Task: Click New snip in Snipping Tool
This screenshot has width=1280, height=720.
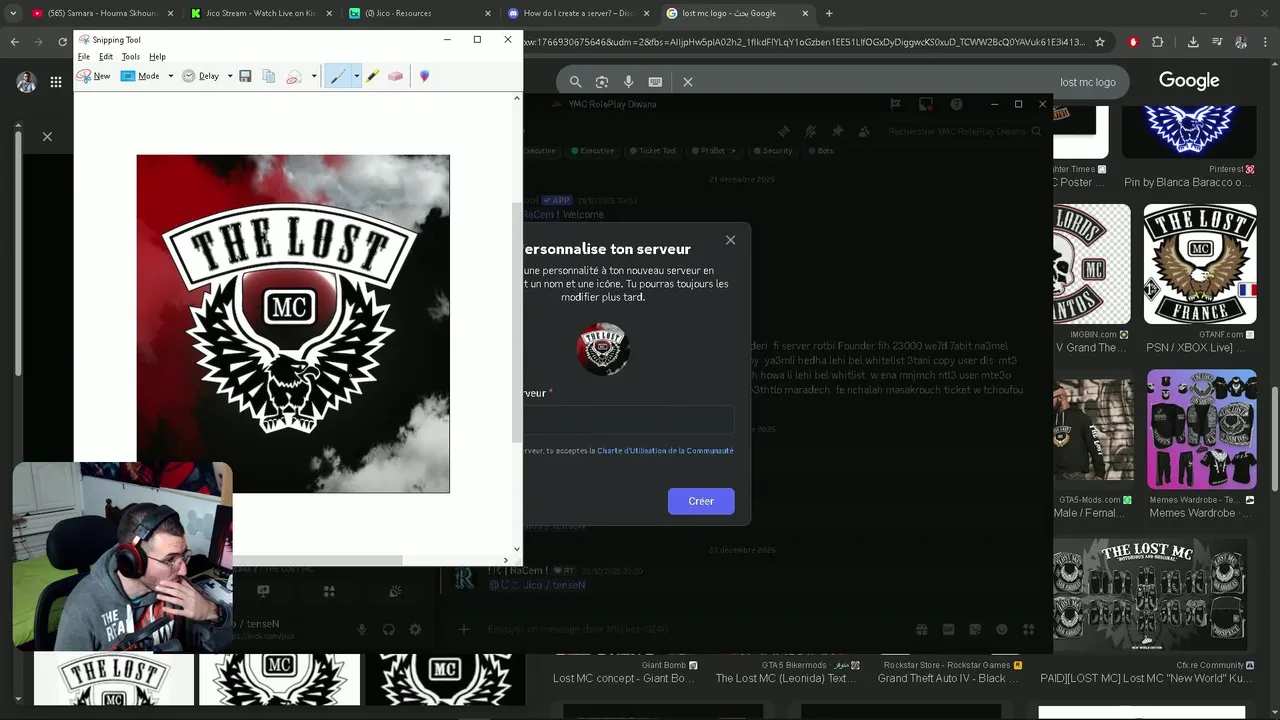Action: pyautogui.click(x=94, y=76)
